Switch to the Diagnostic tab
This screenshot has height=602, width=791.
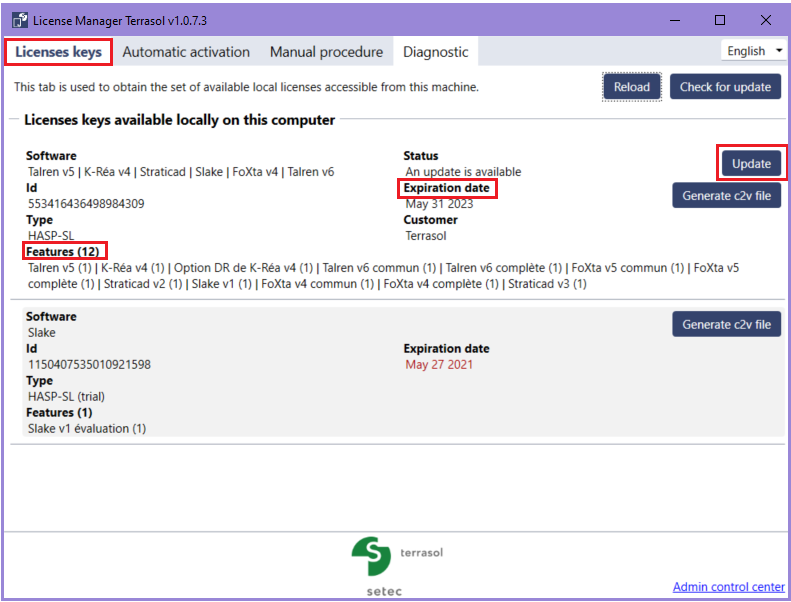[x=436, y=52]
